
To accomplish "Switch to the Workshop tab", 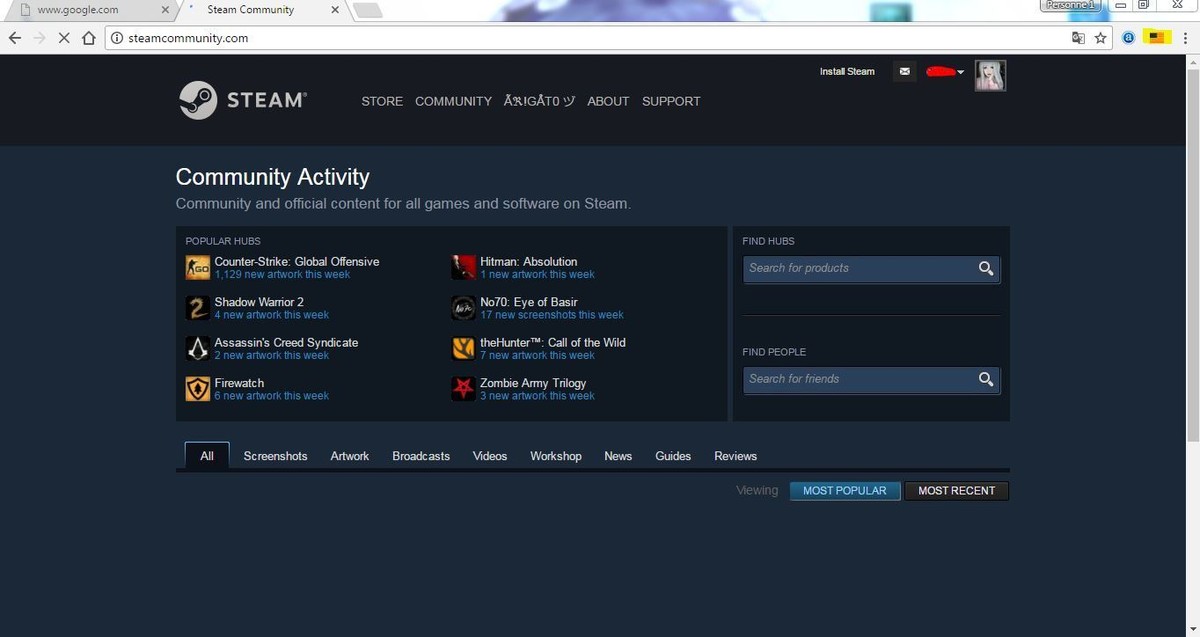I will pyautogui.click(x=556, y=456).
